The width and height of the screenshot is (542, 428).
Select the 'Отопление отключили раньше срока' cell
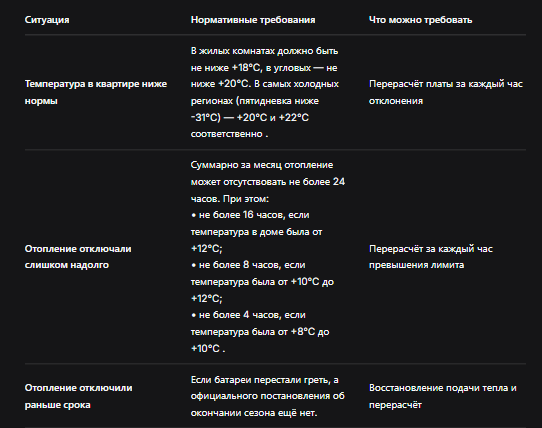pyautogui.click(x=78, y=396)
